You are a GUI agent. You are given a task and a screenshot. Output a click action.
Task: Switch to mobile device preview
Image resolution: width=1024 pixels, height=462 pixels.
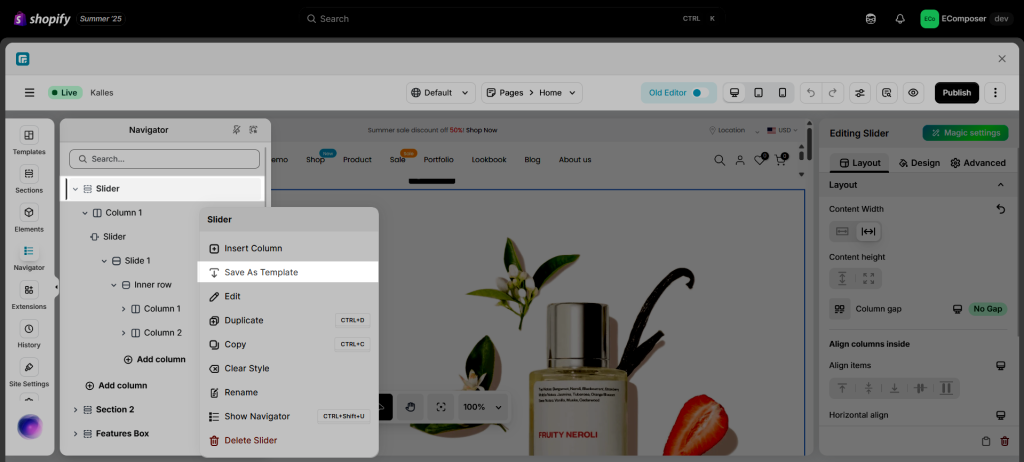(782, 93)
